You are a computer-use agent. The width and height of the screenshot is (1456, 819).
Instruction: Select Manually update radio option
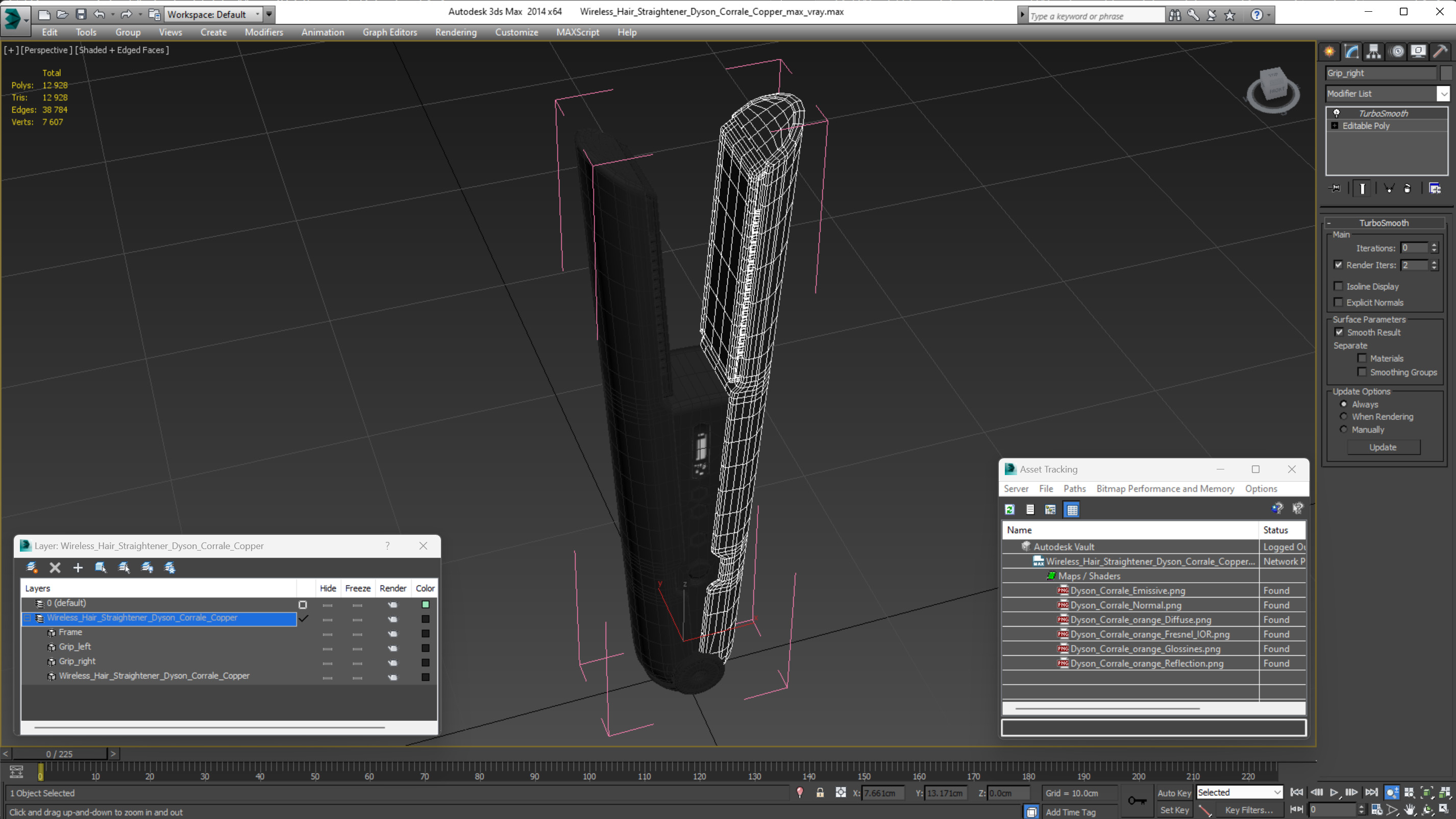coord(1344,429)
